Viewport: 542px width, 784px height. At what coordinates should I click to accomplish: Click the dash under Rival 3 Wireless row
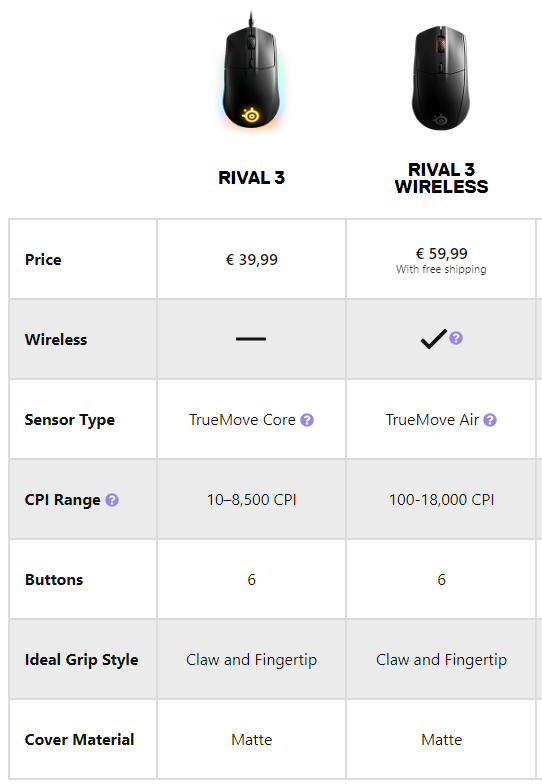pos(251,339)
